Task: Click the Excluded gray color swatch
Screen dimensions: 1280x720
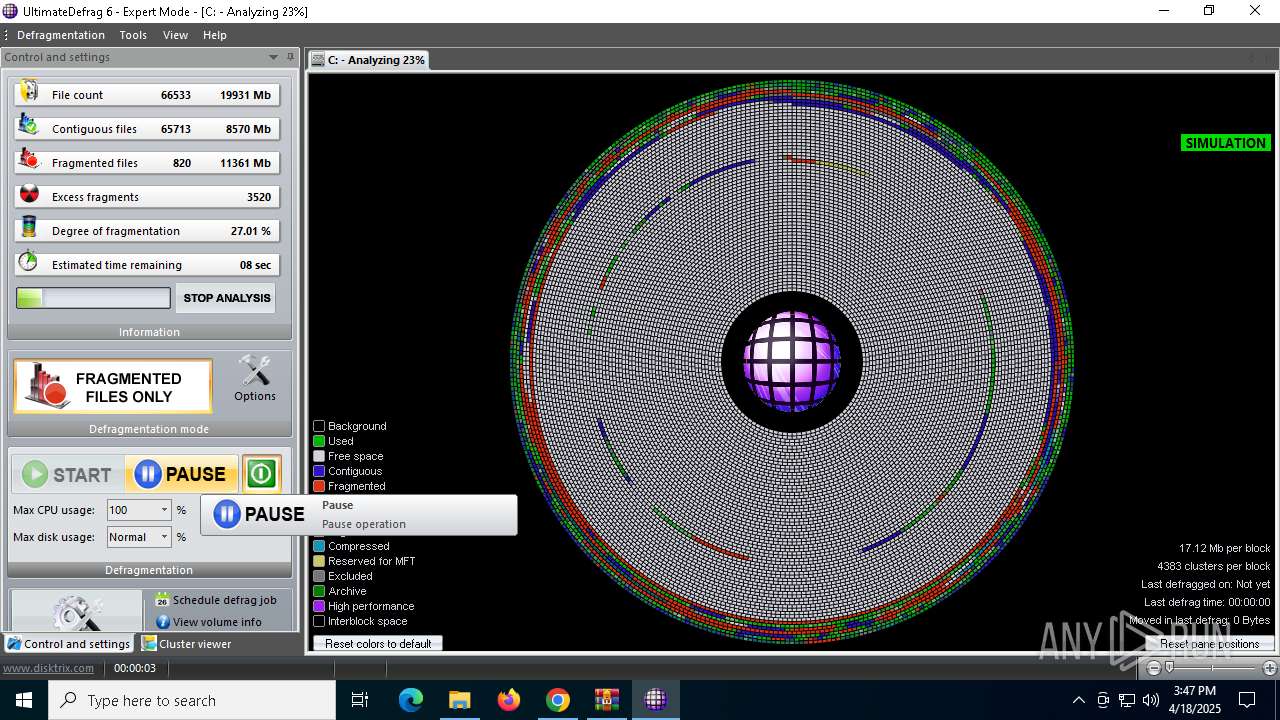Action: [319, 576]
